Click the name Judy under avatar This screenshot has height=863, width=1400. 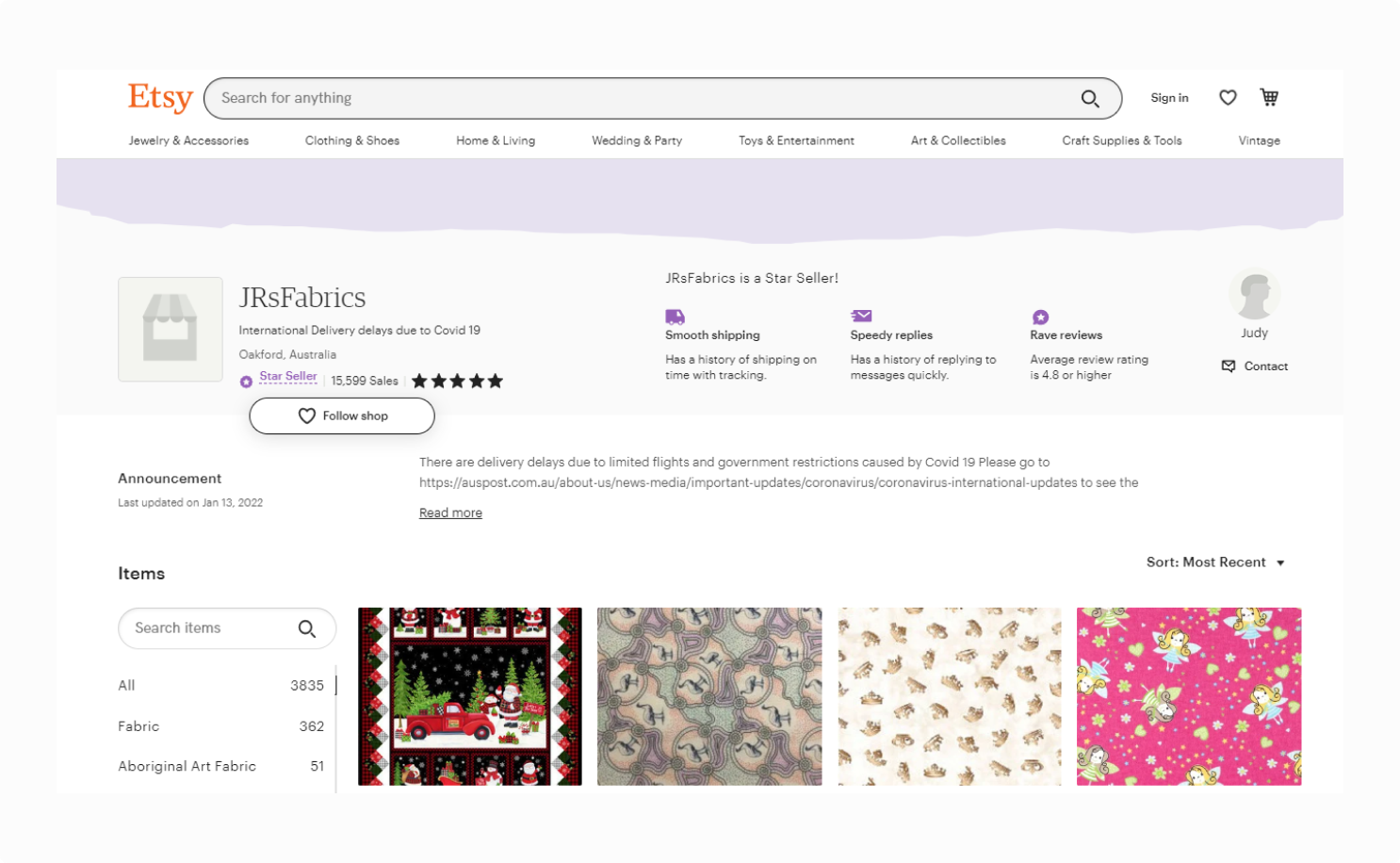tap(1254, 333)
